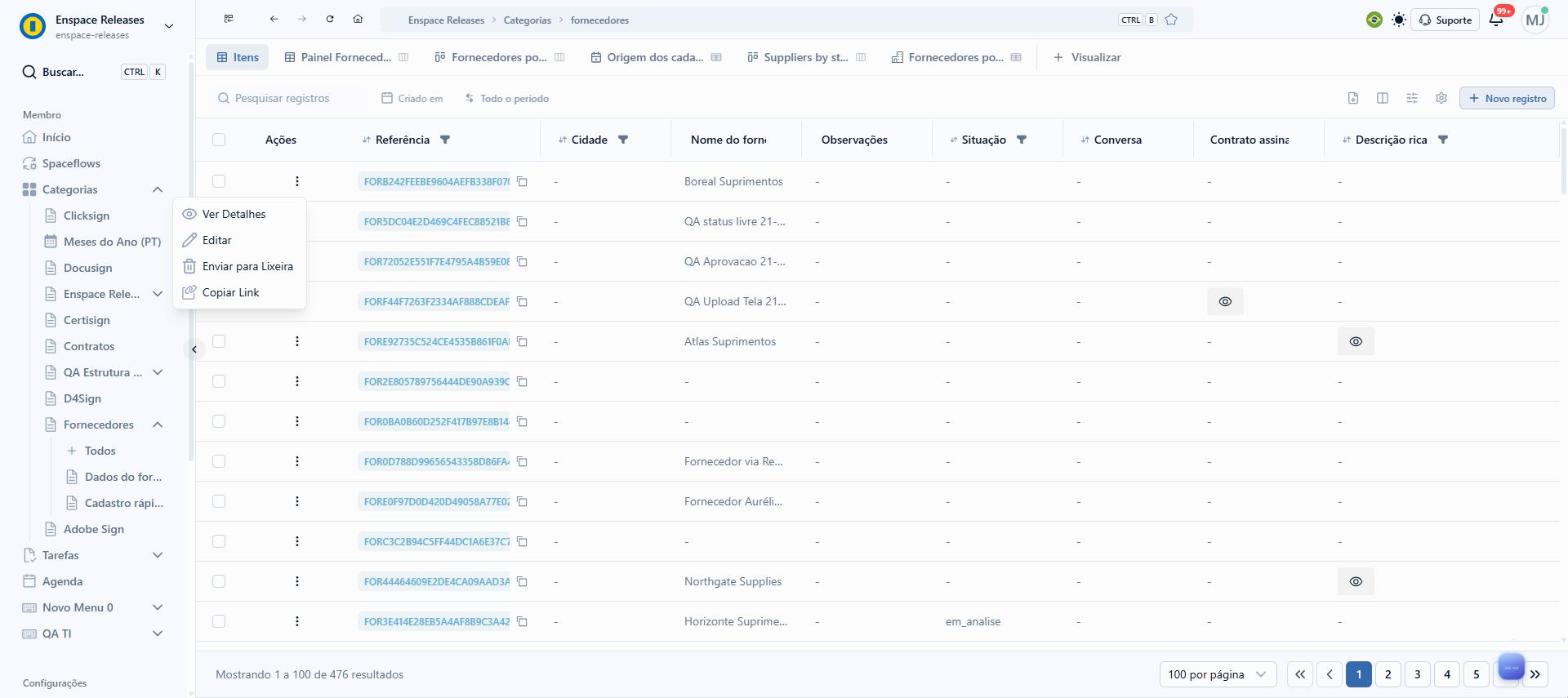Click filter icon on Cidade column
This screenshot has height=698, width=1568.
(x=623, y=140)
